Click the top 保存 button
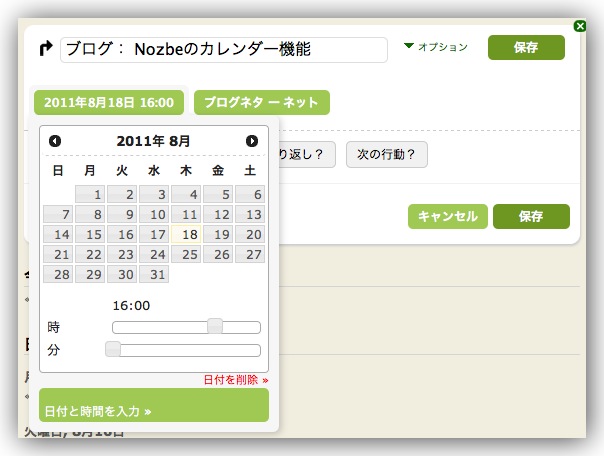 coord(526,47)
